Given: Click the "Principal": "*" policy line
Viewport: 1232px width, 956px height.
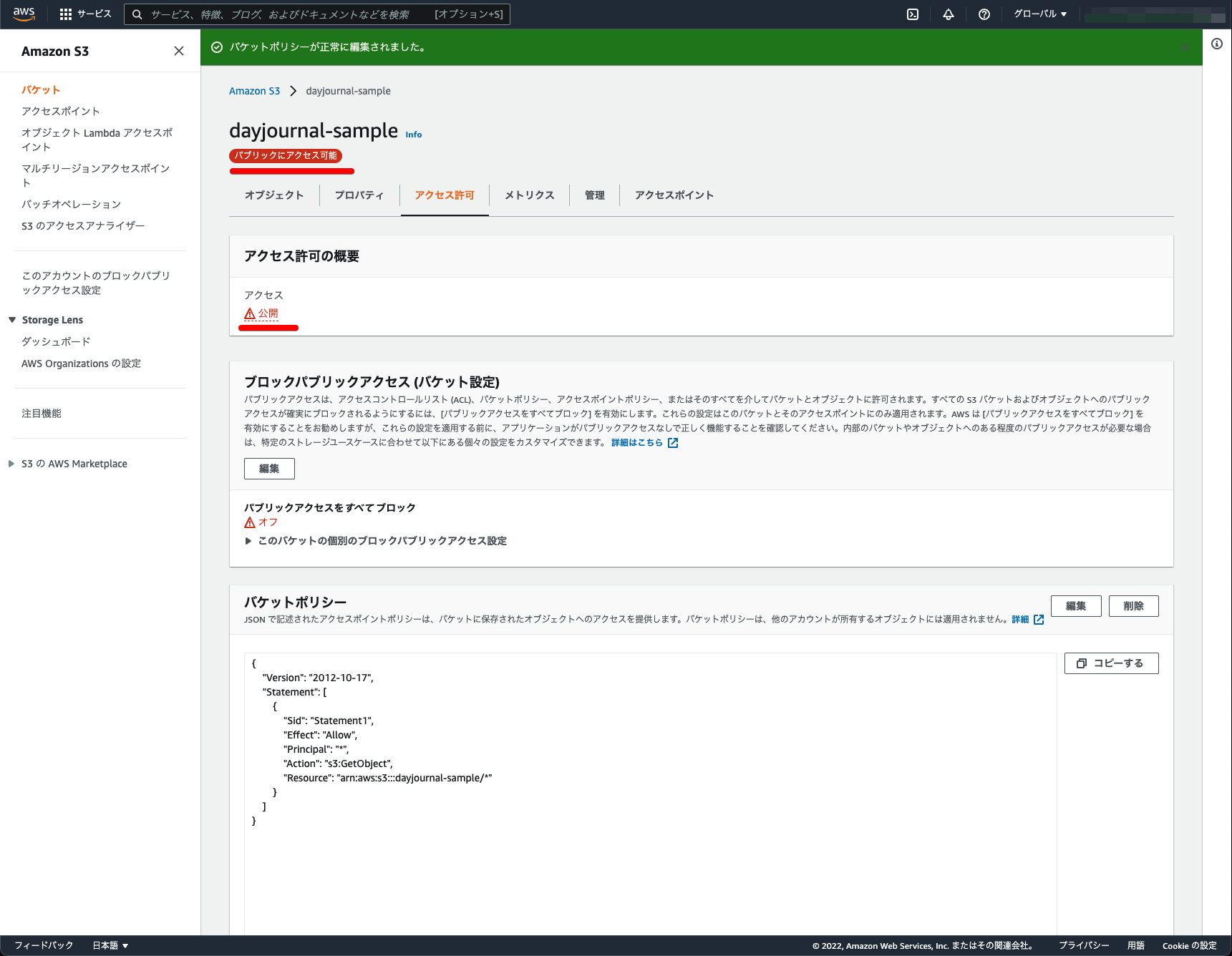Looking at the screenshot, I should [x=316, y=749].
